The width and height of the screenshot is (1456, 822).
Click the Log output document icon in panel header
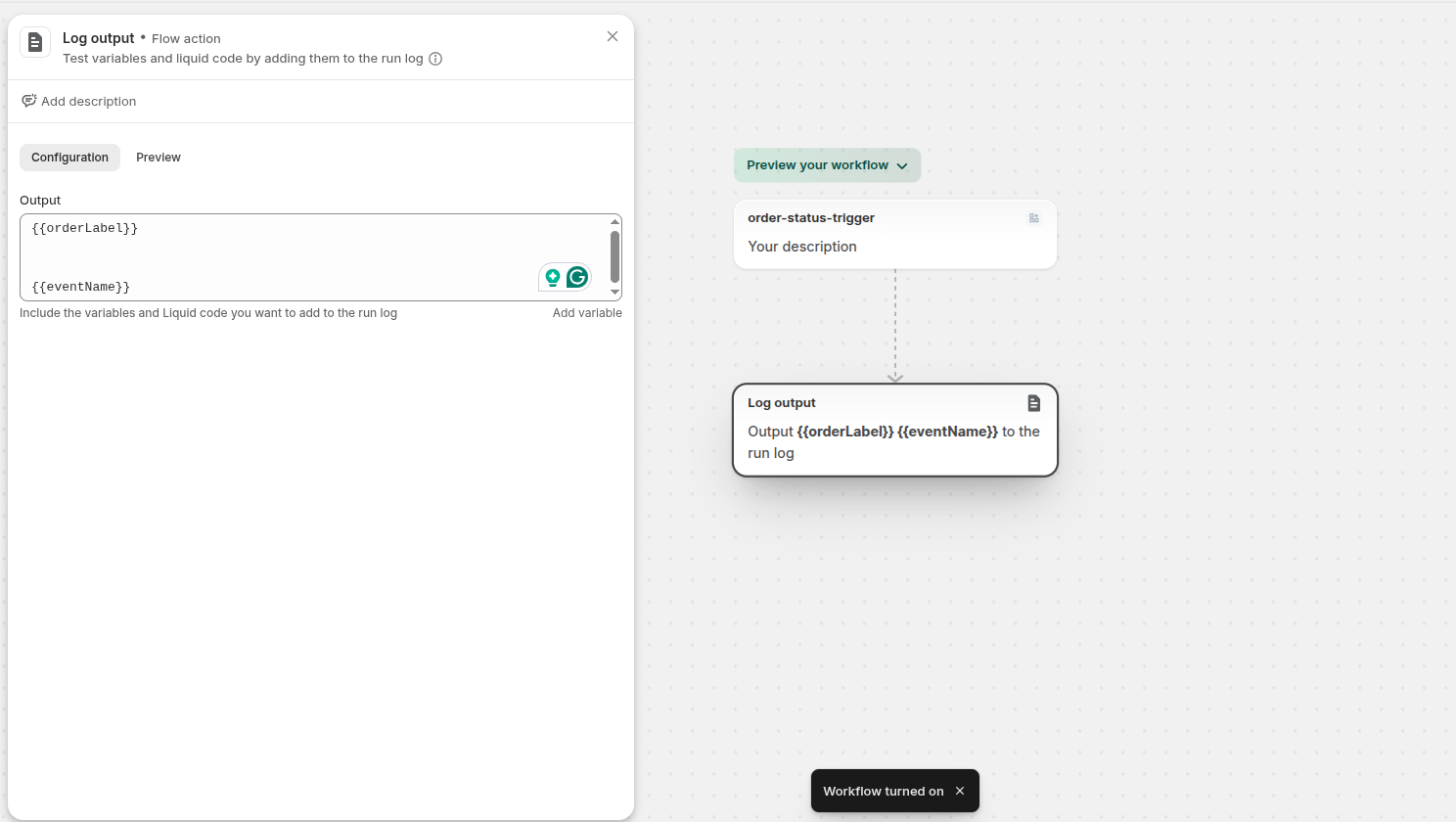[x=35, y=42]
